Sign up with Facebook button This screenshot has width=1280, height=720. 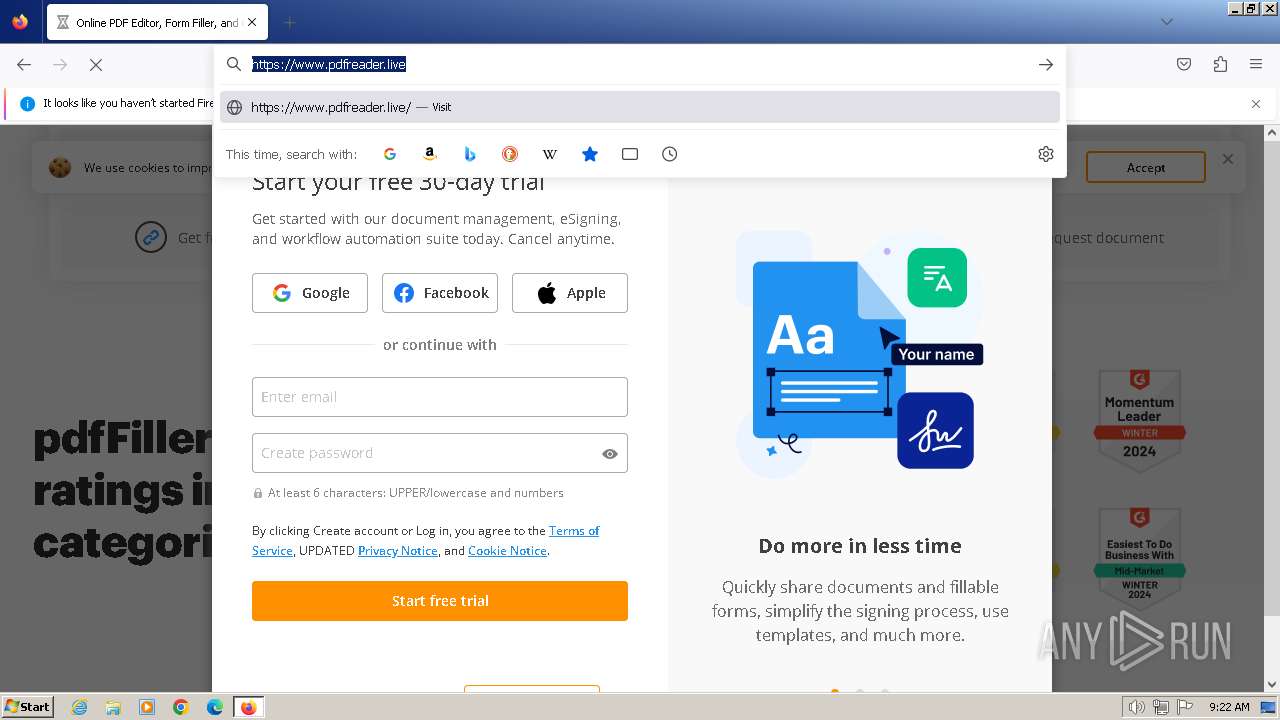[440, 293]
